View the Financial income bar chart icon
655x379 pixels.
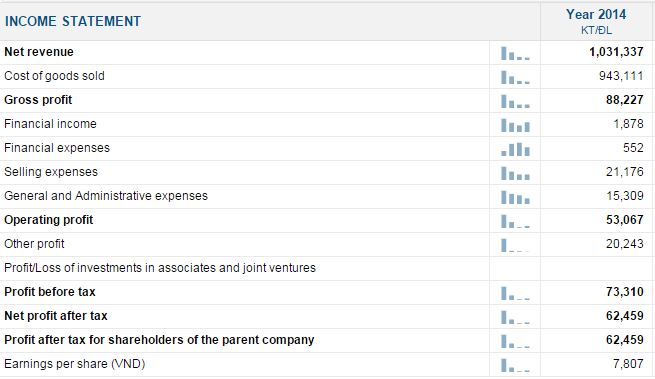[x=515, y=125]
